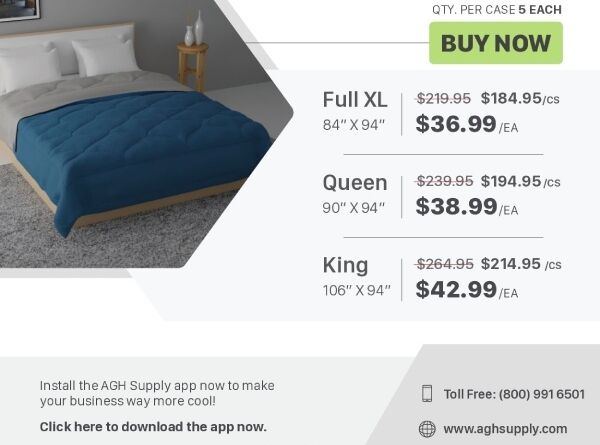
Task: Click the download the app now link
Action: click(x=153, y=427)
